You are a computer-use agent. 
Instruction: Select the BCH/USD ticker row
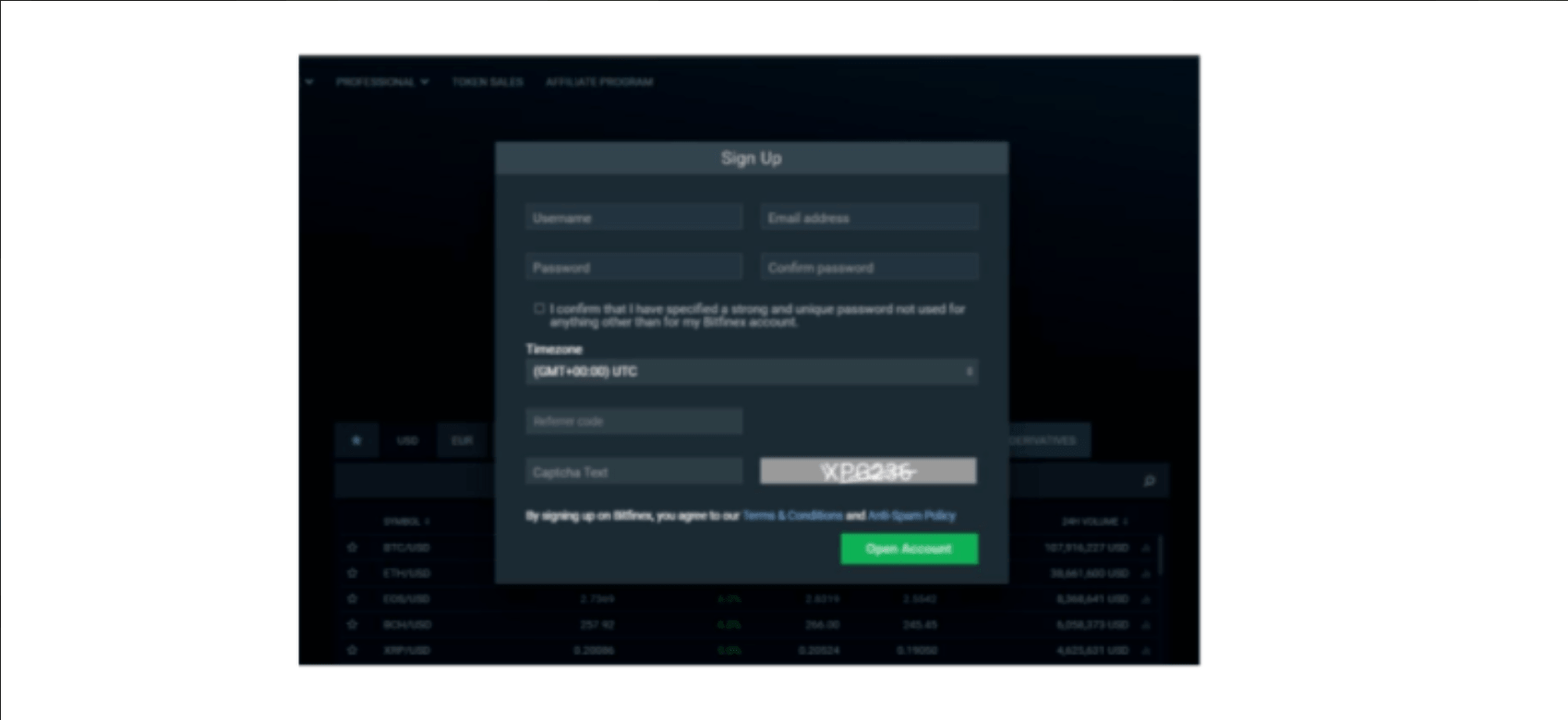point(746,625)
